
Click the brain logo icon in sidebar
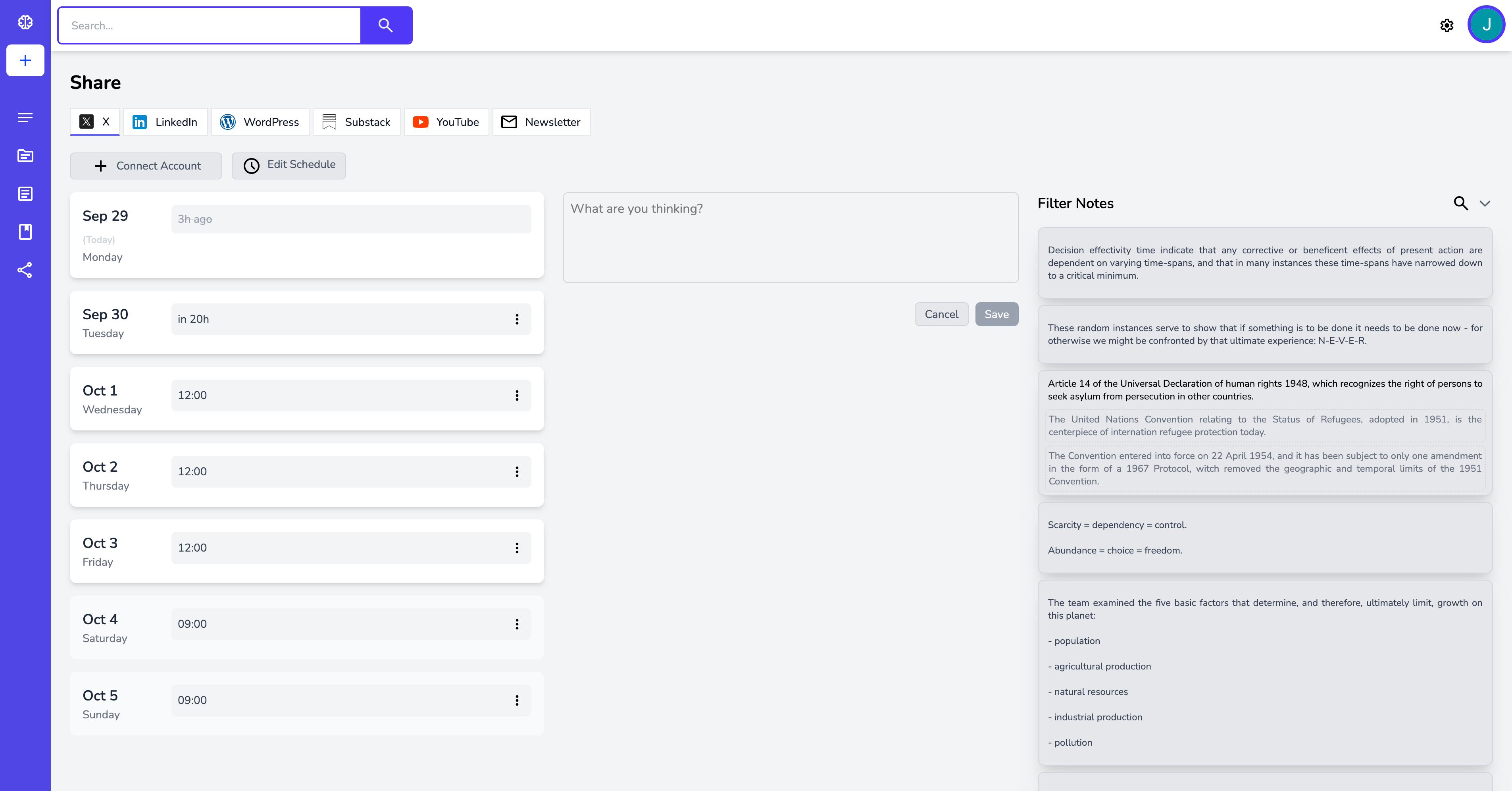[25, 22]
